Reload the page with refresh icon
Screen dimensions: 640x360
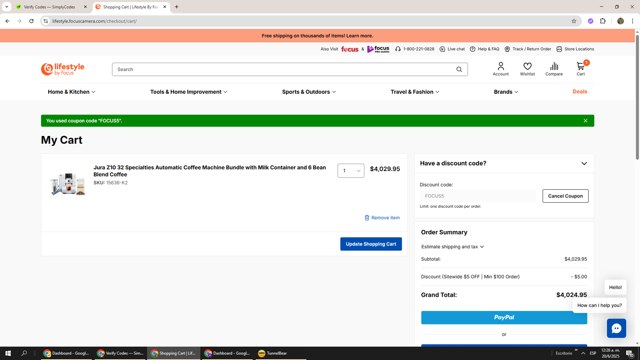click(x=31, y=21)
